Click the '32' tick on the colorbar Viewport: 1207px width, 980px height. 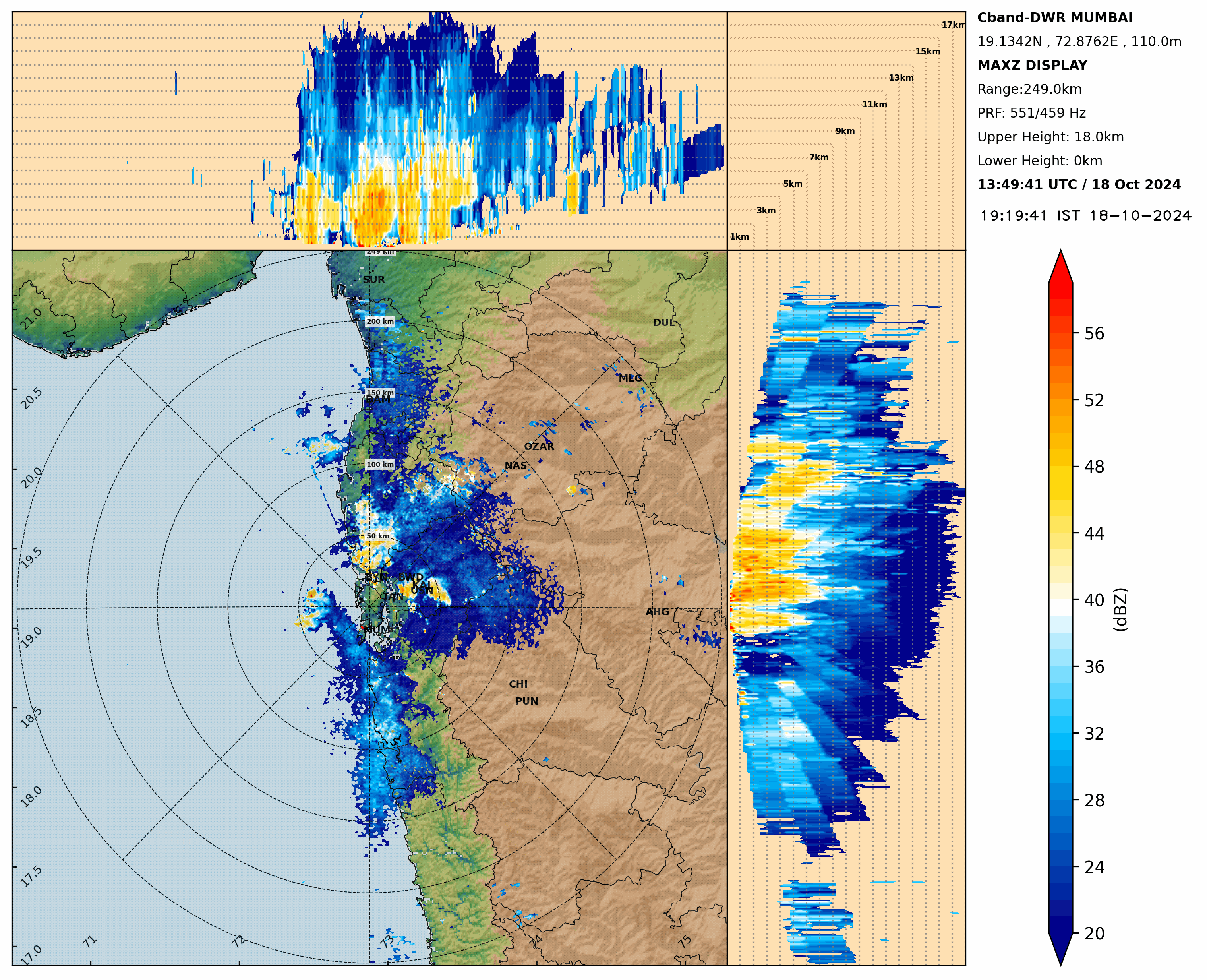1094,734
